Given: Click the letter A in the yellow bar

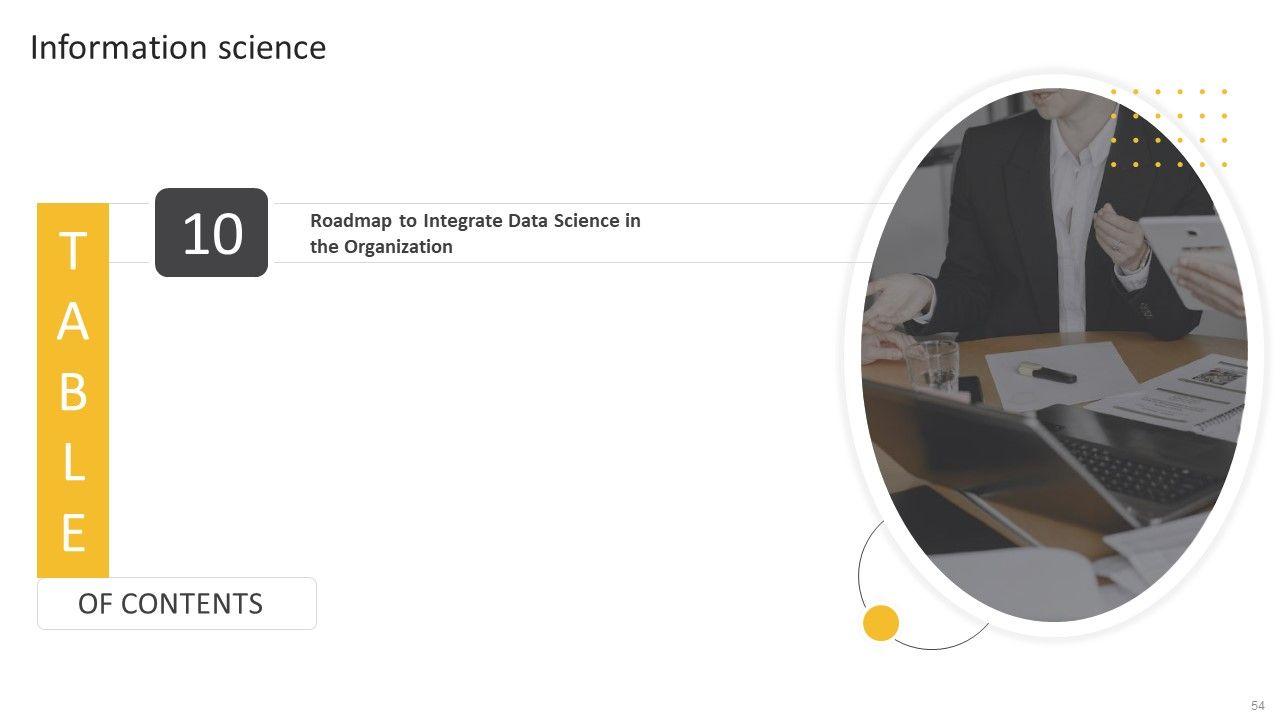Looking at the screenshot, I should click(x=72, y=322).
